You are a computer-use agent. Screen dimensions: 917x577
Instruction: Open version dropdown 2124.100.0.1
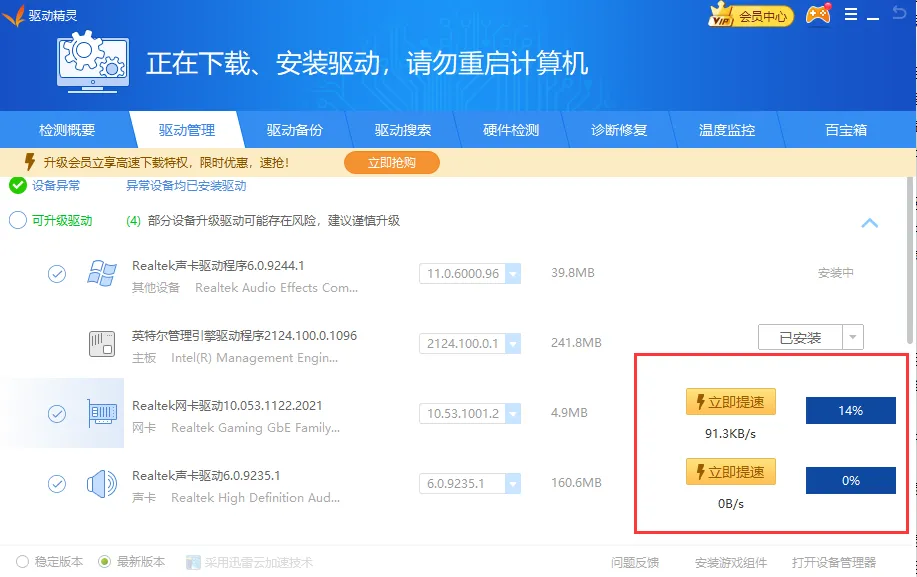click(x=513, y=344)
